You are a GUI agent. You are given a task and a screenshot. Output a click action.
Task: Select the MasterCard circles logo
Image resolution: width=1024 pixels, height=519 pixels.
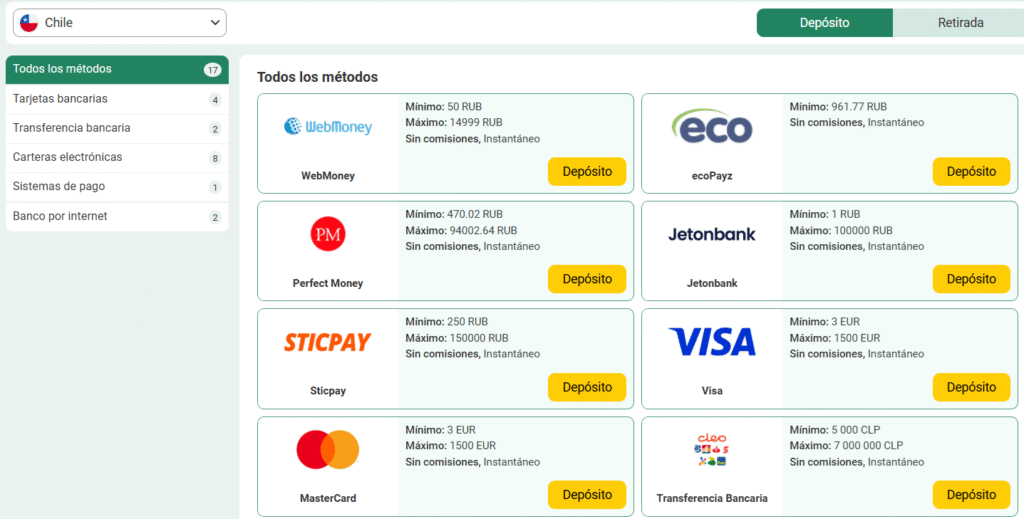tap(328, 450)
